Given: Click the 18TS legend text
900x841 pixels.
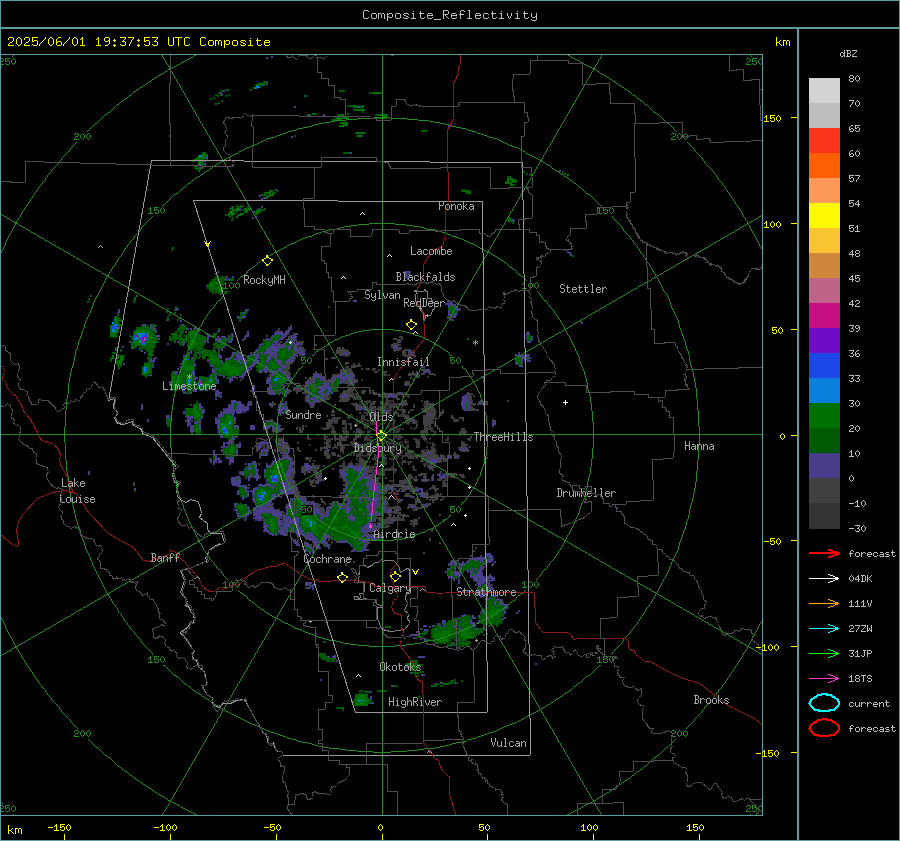Looking at the screenshot, I should pos(860,679).
